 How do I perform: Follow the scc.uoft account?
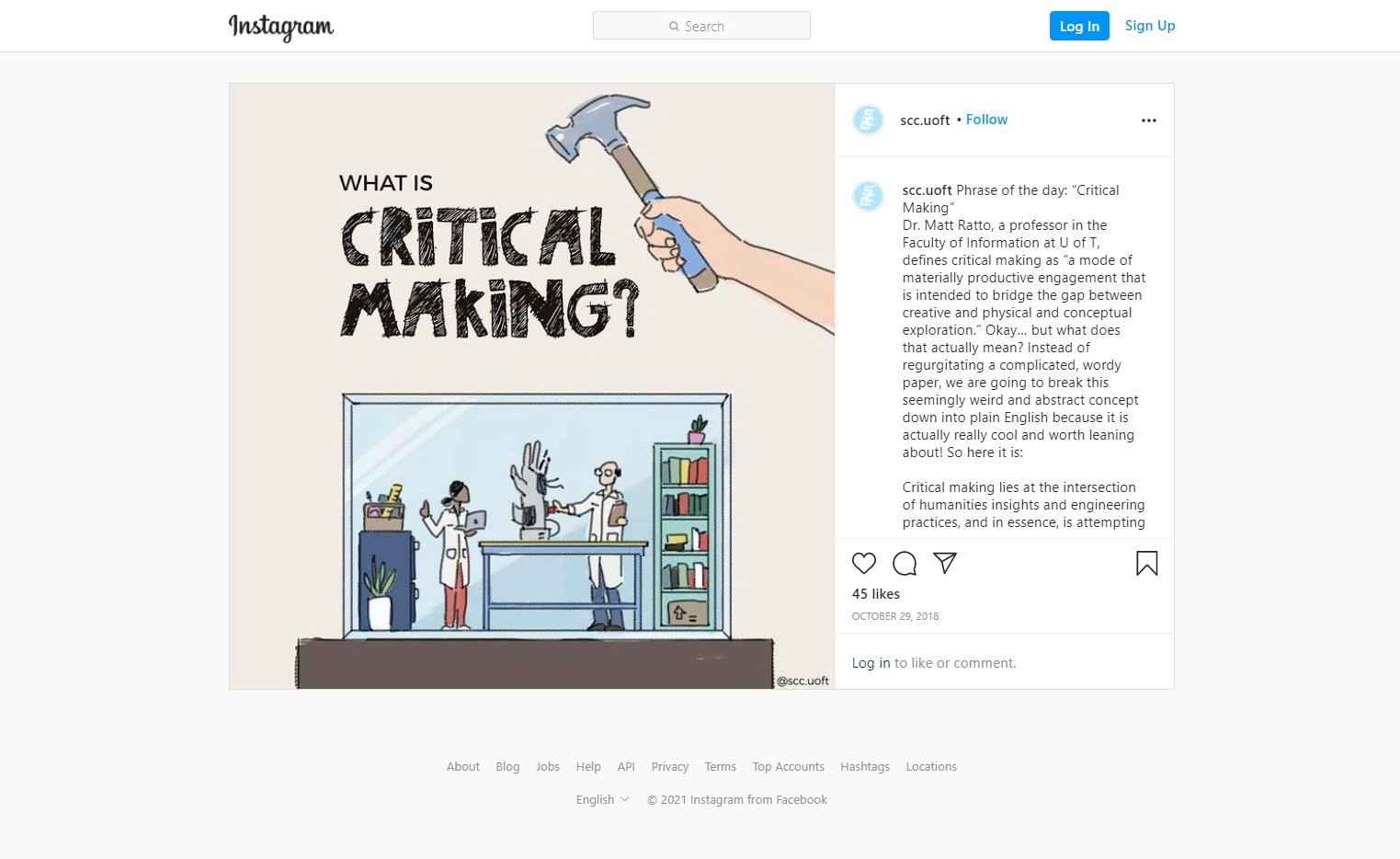[986, 120]
